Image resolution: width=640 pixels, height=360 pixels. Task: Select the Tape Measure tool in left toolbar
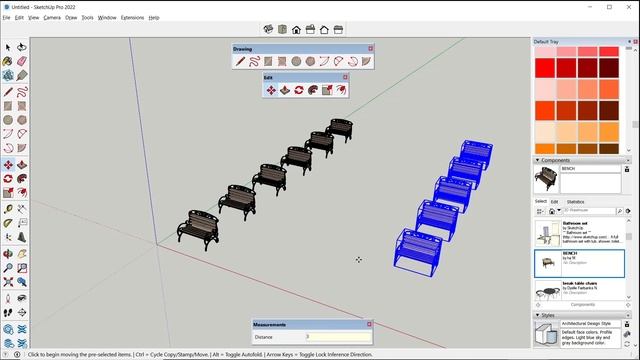click(x=8, y=209)
